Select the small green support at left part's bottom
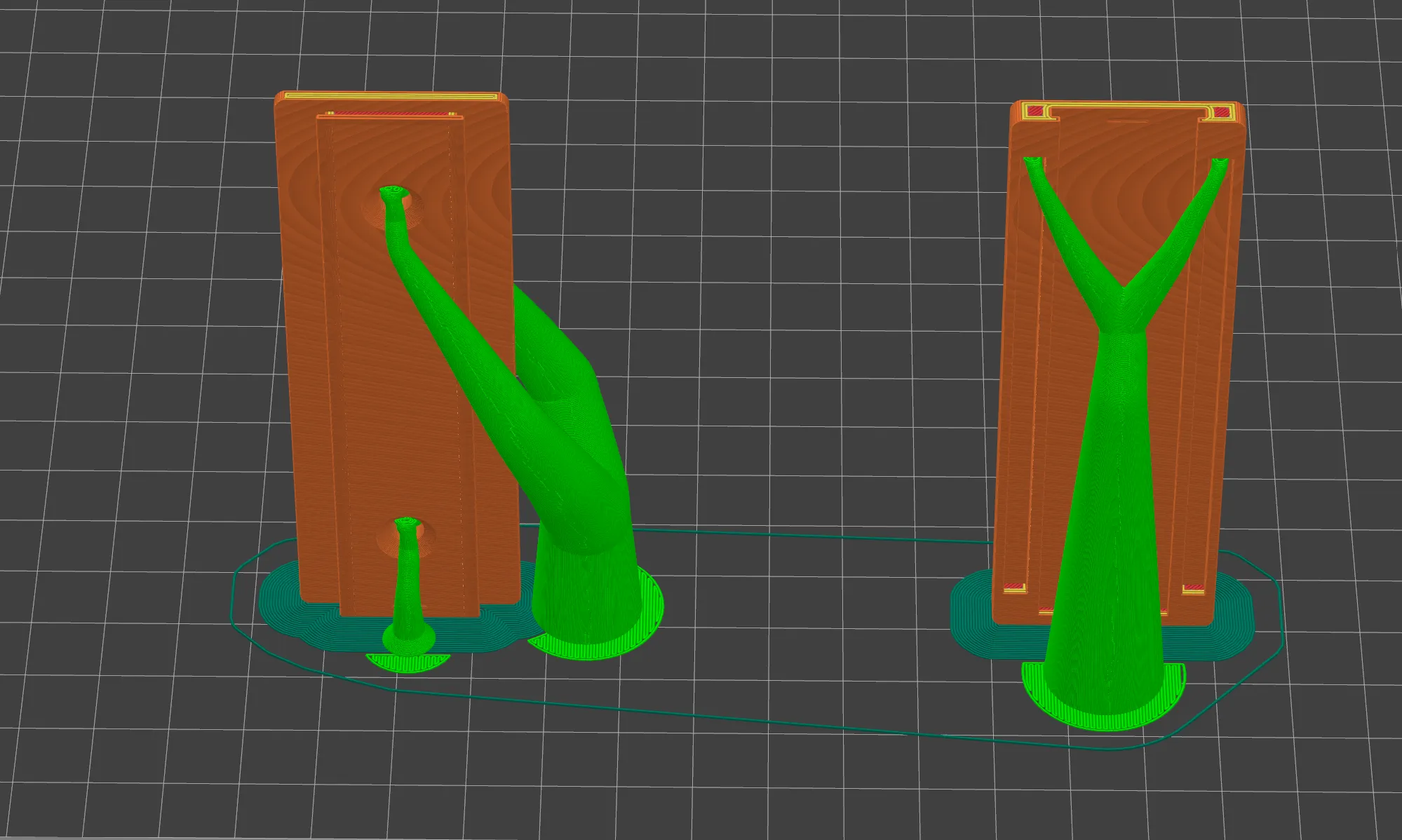 (407, 582)
